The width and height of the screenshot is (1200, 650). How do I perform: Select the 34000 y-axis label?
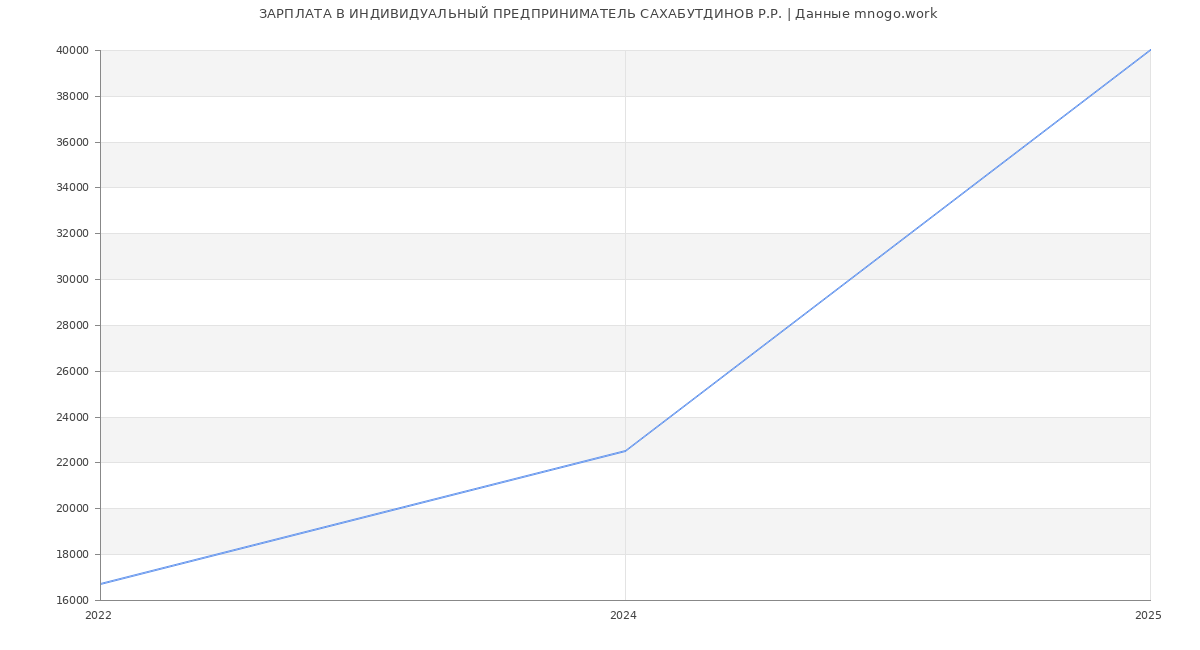click(74, 188)
